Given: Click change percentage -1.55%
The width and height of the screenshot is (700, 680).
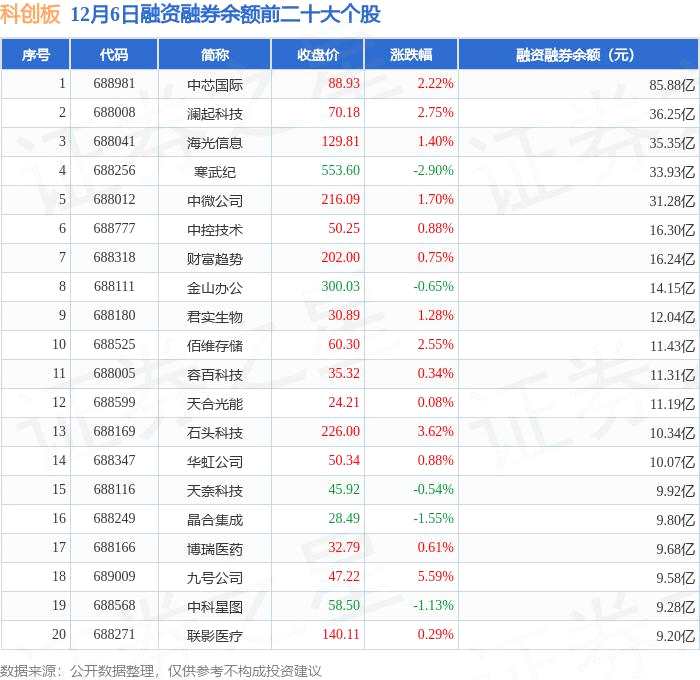Looking at the screenshot, I should [433, 519].
